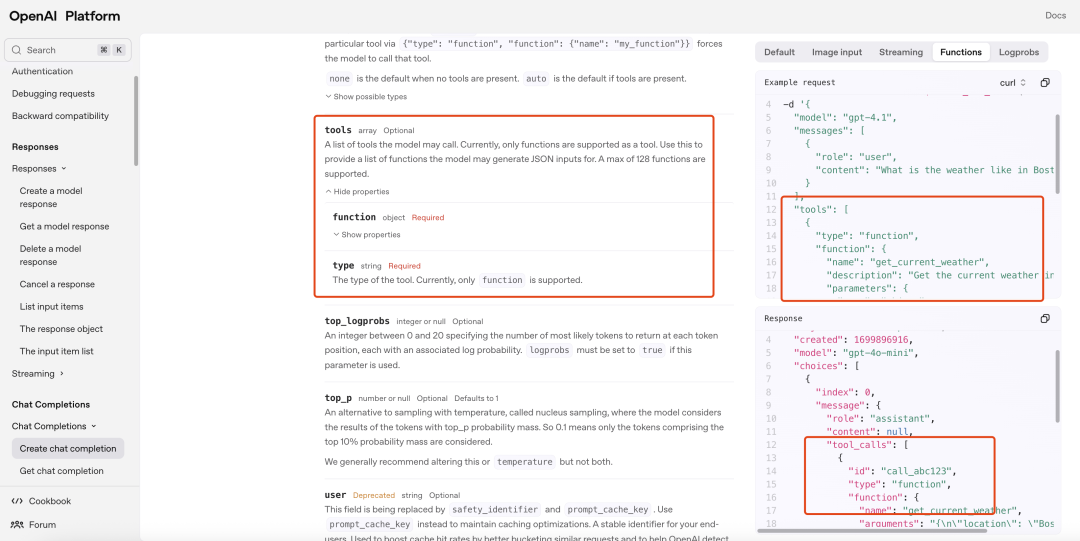Click the "id": "call_abc123" response line

coord(902,471)
